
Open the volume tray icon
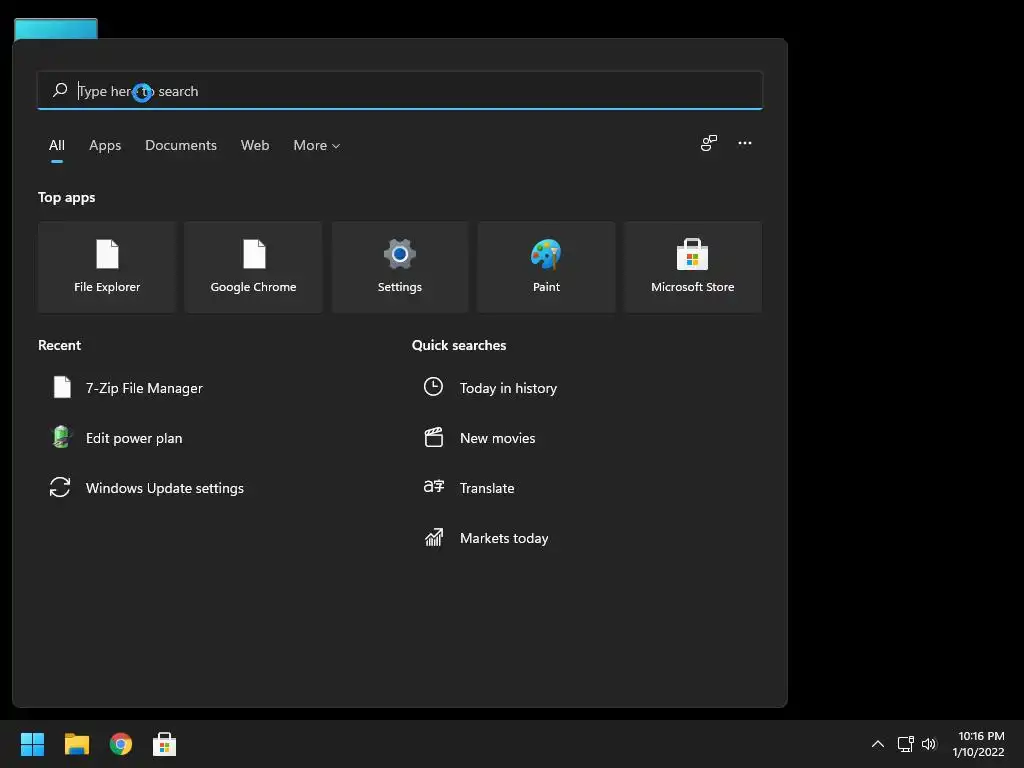[x=929, y=744]
